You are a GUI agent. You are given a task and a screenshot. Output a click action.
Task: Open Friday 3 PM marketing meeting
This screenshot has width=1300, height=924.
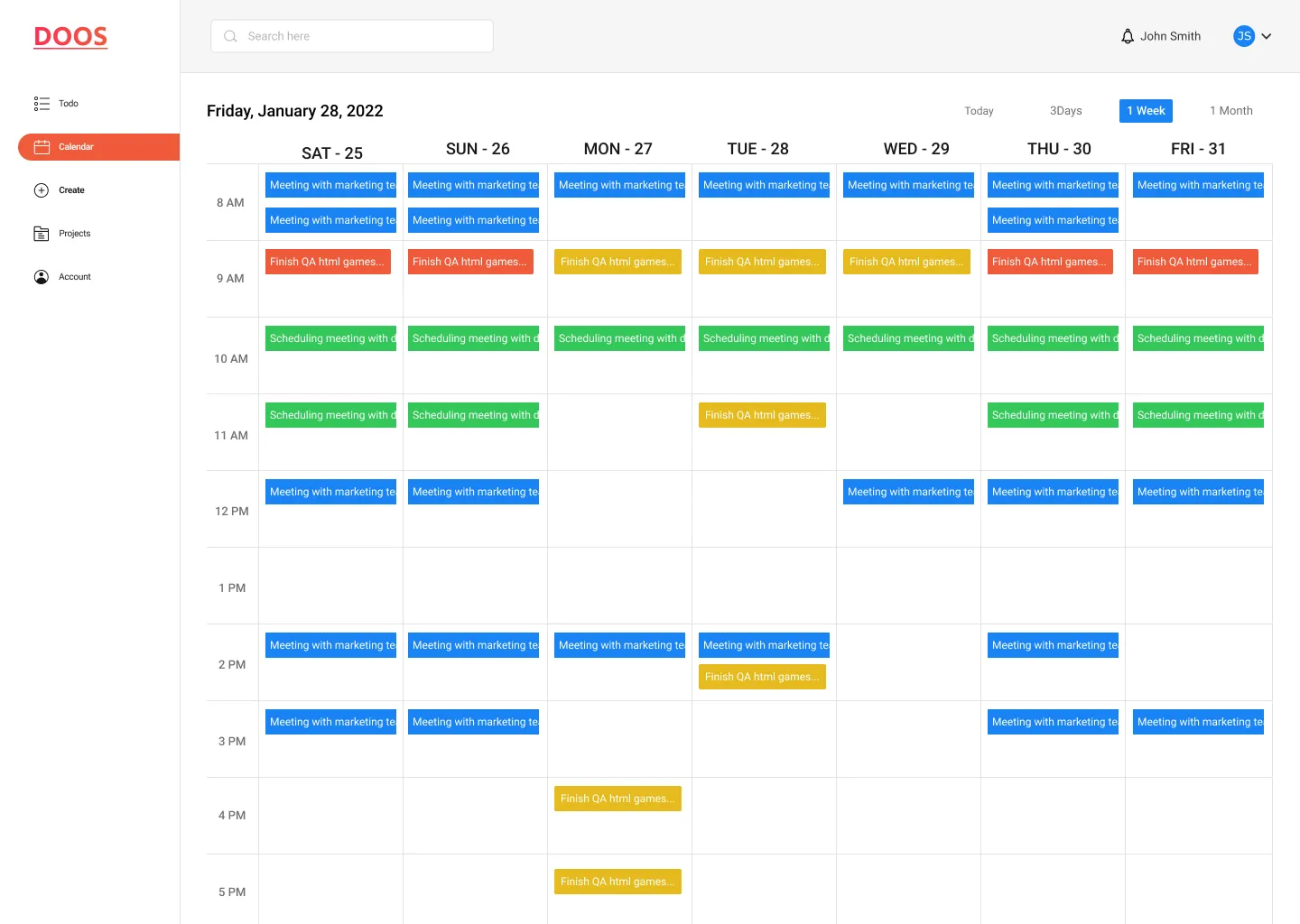coord(1198,722)
